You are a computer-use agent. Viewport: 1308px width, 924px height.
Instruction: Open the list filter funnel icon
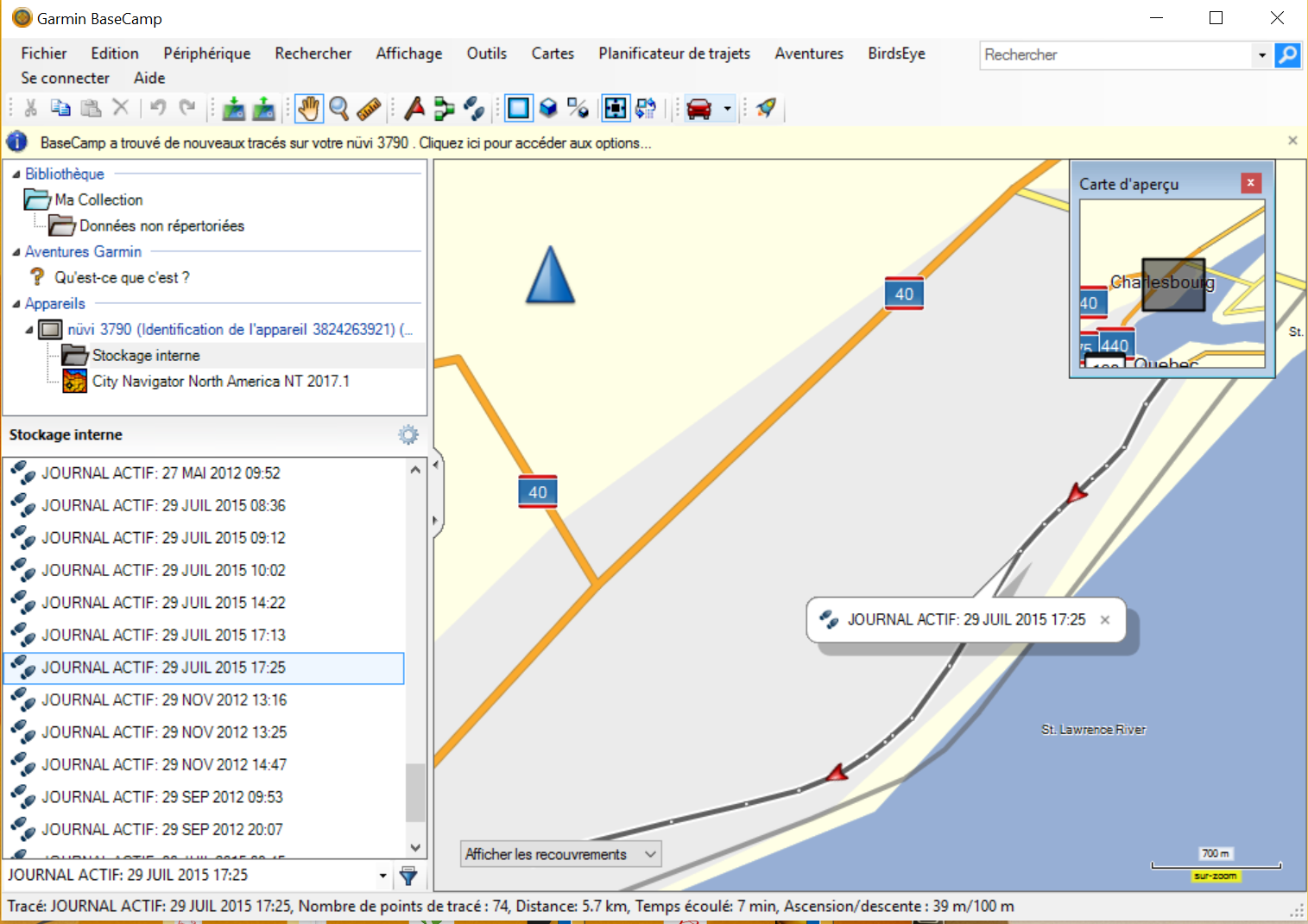point(408,876)
